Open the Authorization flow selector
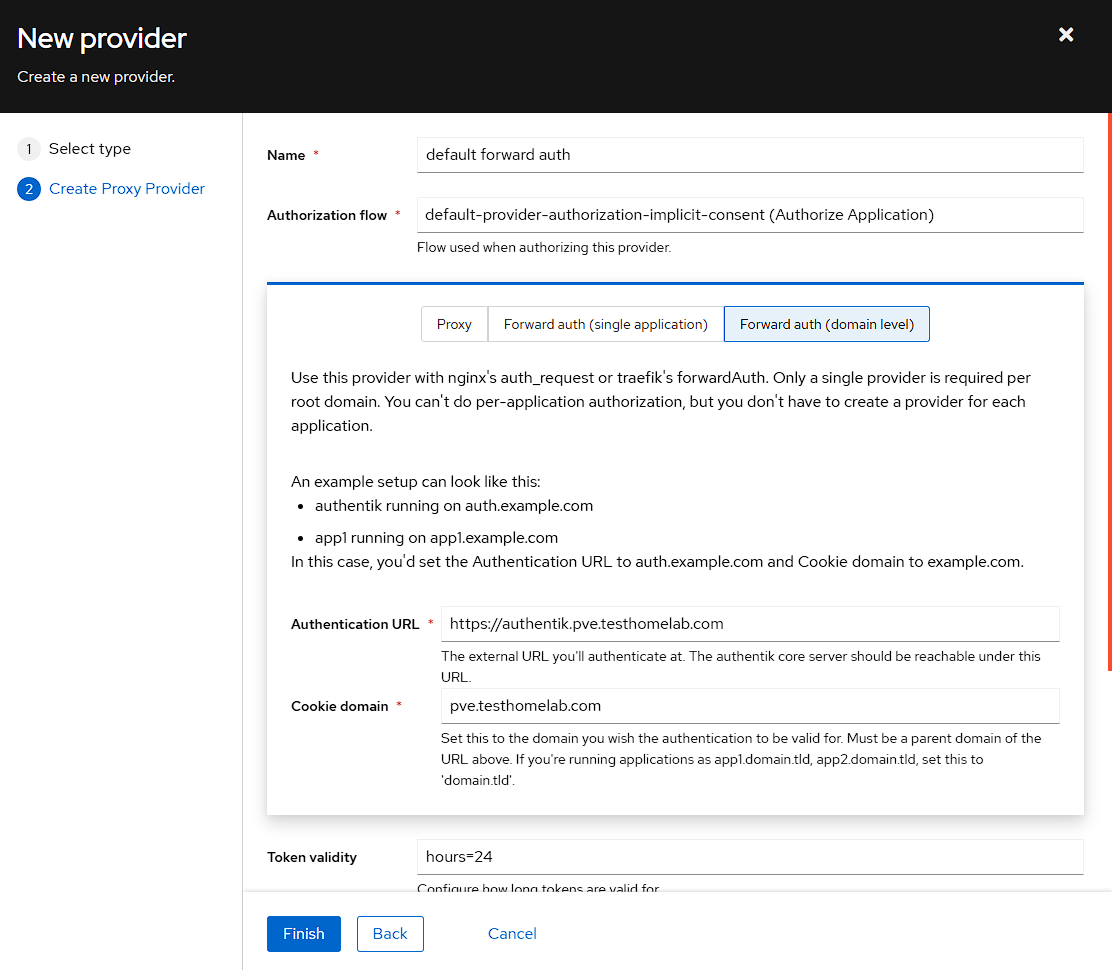The width and height of the screenshot is (1112, 970). click(x=749, y=215)
